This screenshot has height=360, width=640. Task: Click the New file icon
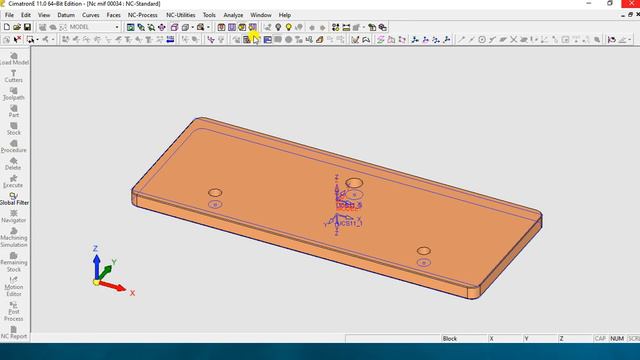7,27
